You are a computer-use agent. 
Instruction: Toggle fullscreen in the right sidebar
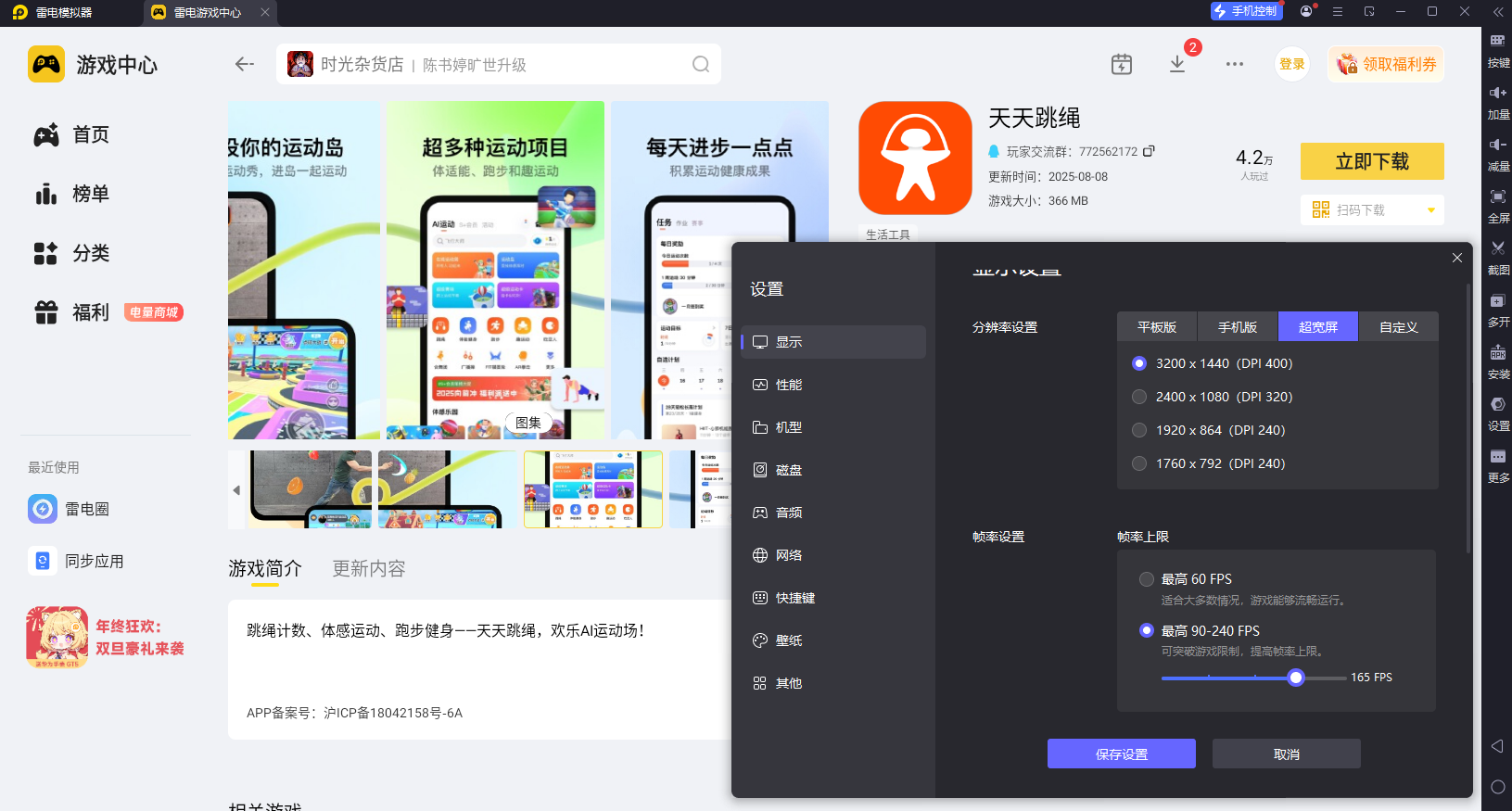(x=1498, y=196)
